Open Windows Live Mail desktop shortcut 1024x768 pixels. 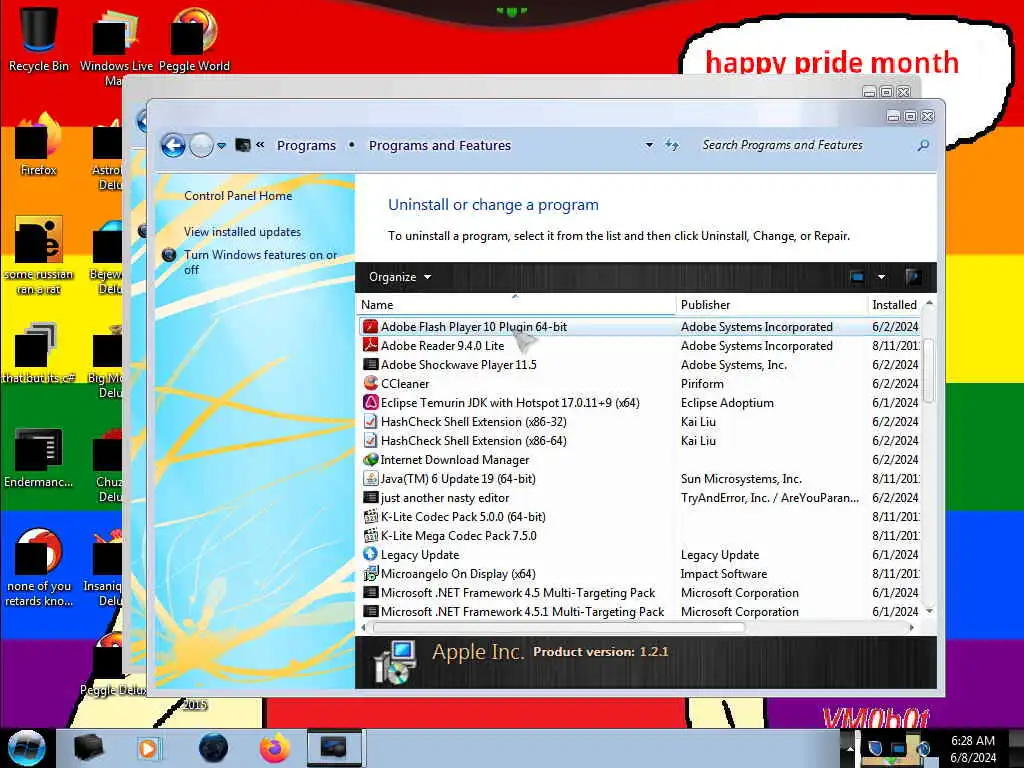[116, 46]
